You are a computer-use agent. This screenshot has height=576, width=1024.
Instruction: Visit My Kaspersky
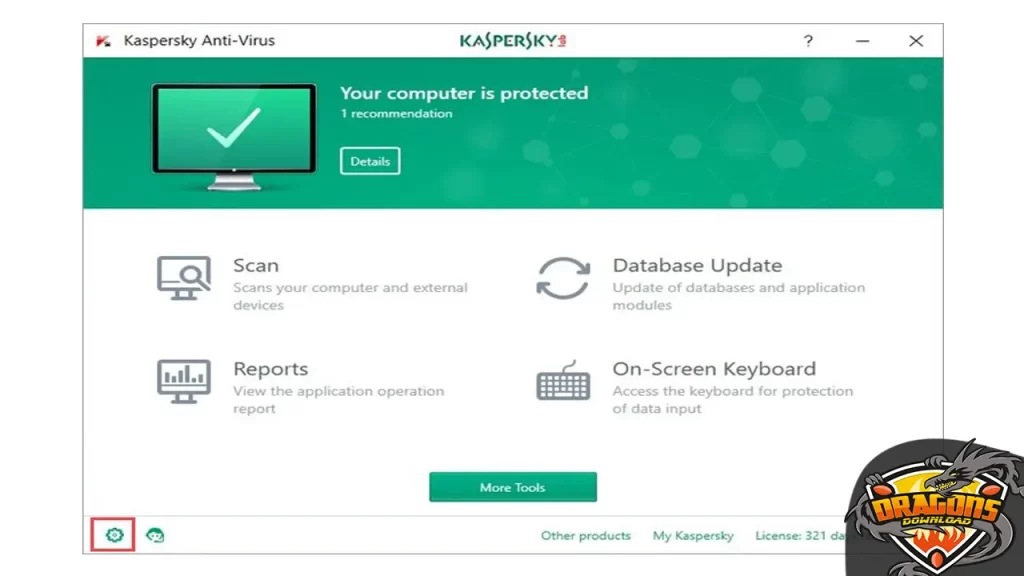(x=693, y=535)
